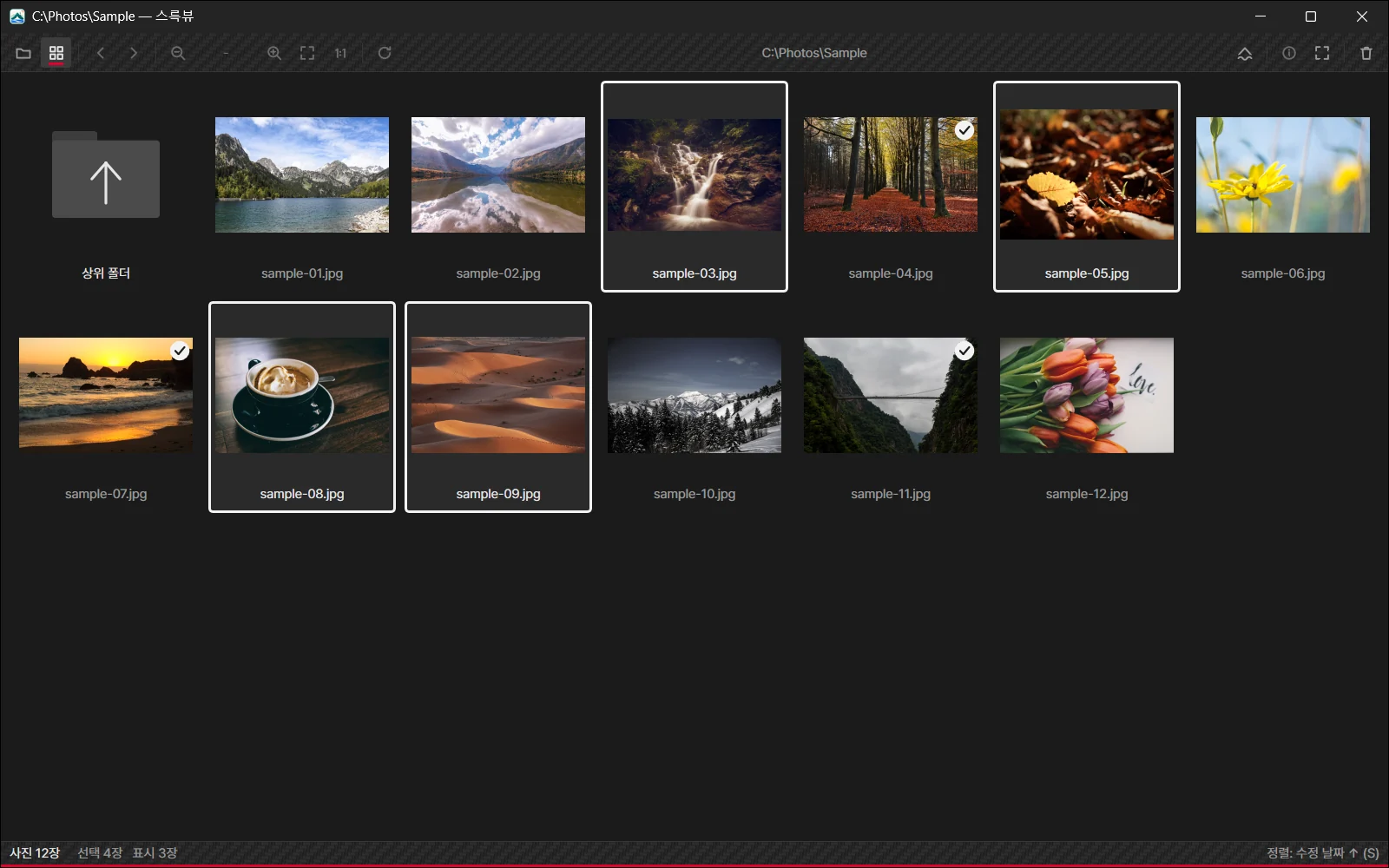Expand the layered up-chevron toolbar icon
1389x868 pixels.
1245,53
